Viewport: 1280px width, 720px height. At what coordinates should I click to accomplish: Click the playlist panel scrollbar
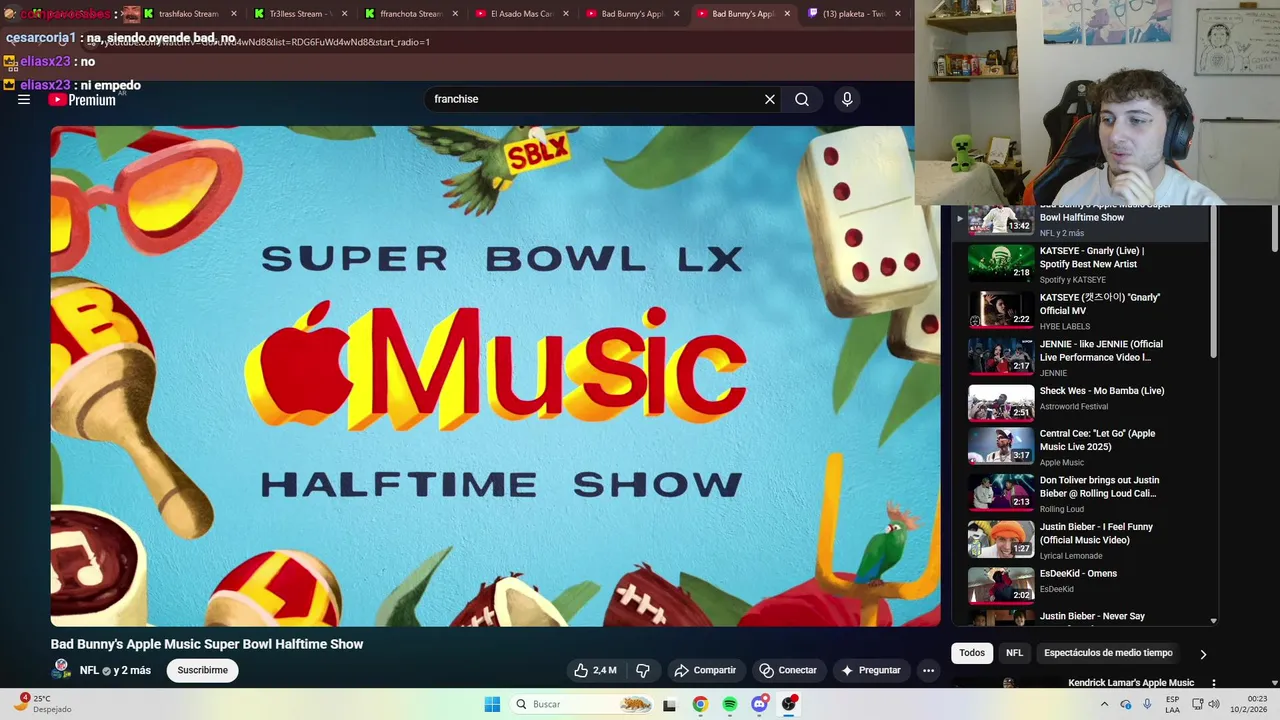point(1213,281)
